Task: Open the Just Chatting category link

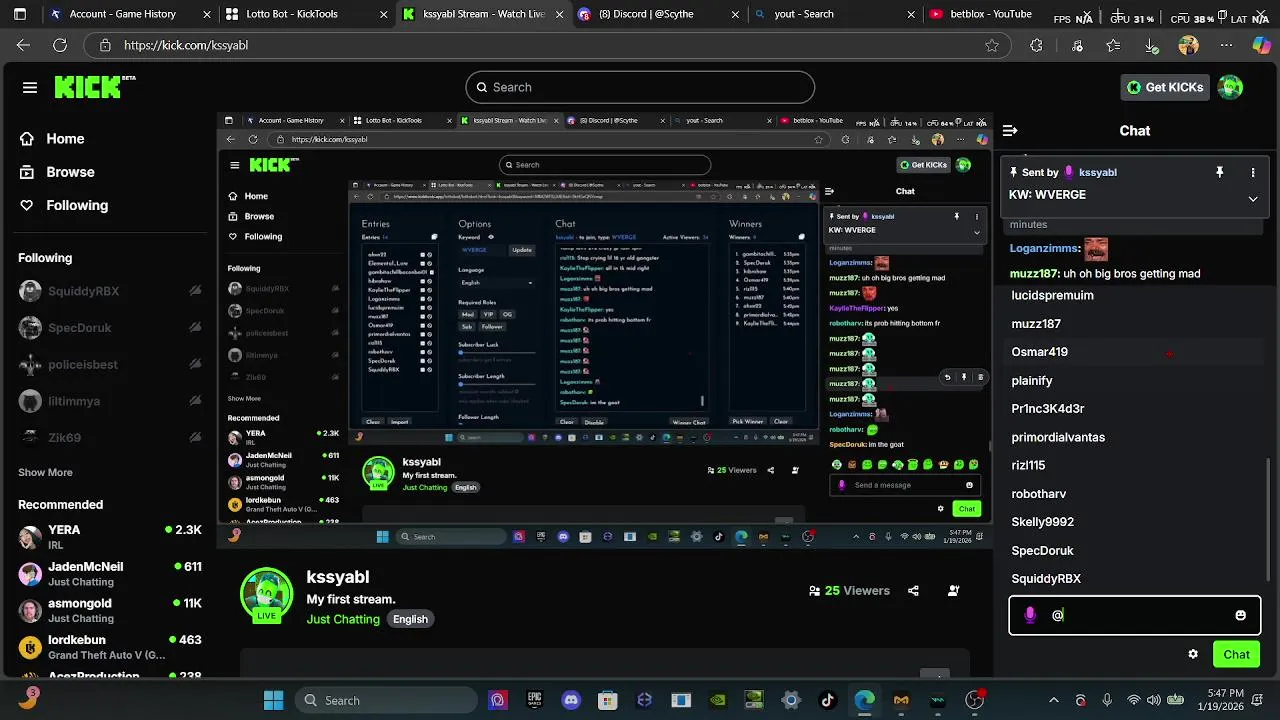Action: pyautogui.click(x=343, y=619)
